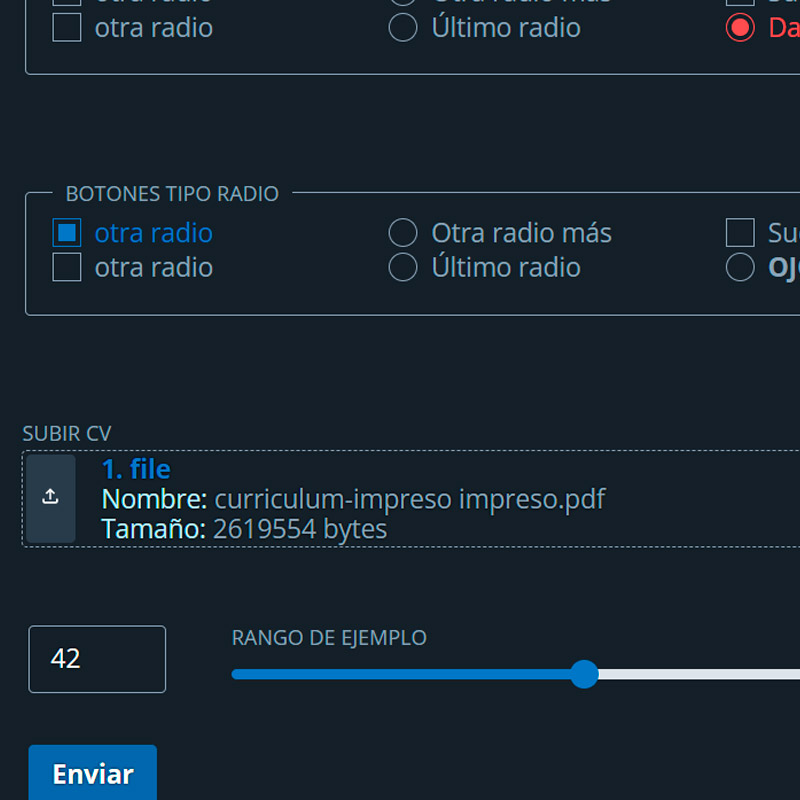Choose 'Último radio' in the topmost group
The width and height of the screenshot is (800, 800).
coord(403,27)
